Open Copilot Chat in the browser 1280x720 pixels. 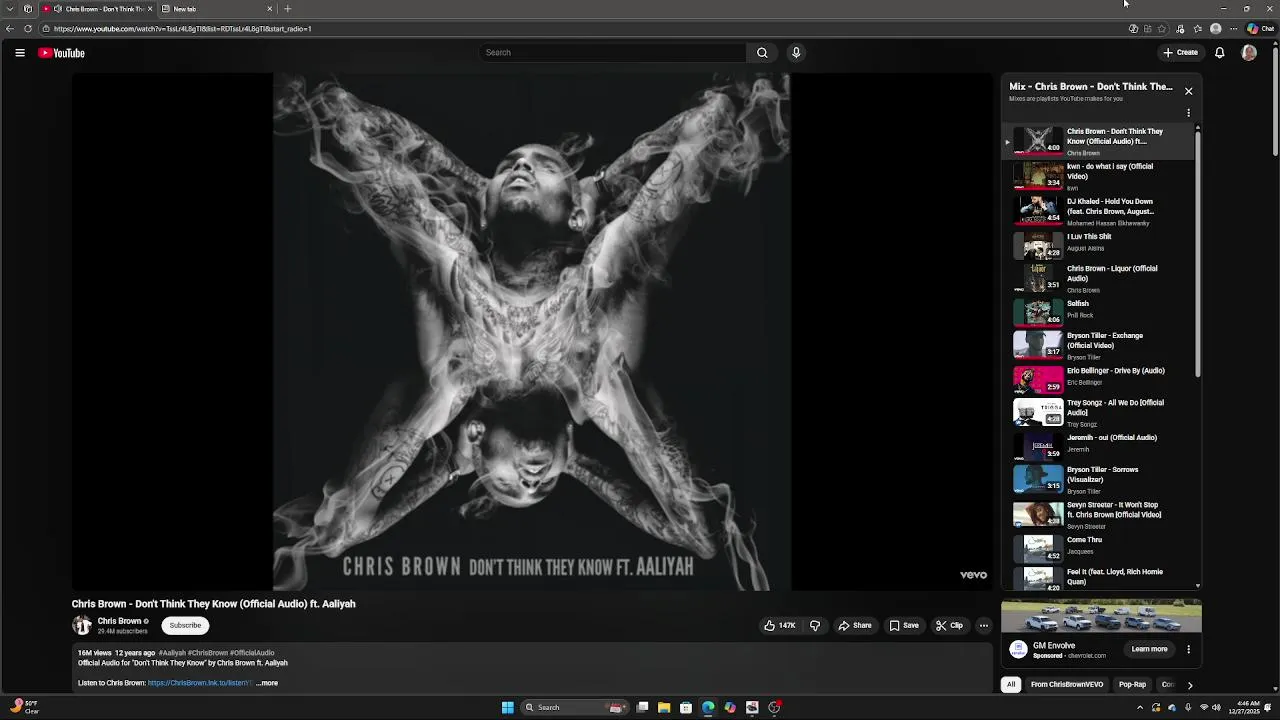(x=1260, y=29)
